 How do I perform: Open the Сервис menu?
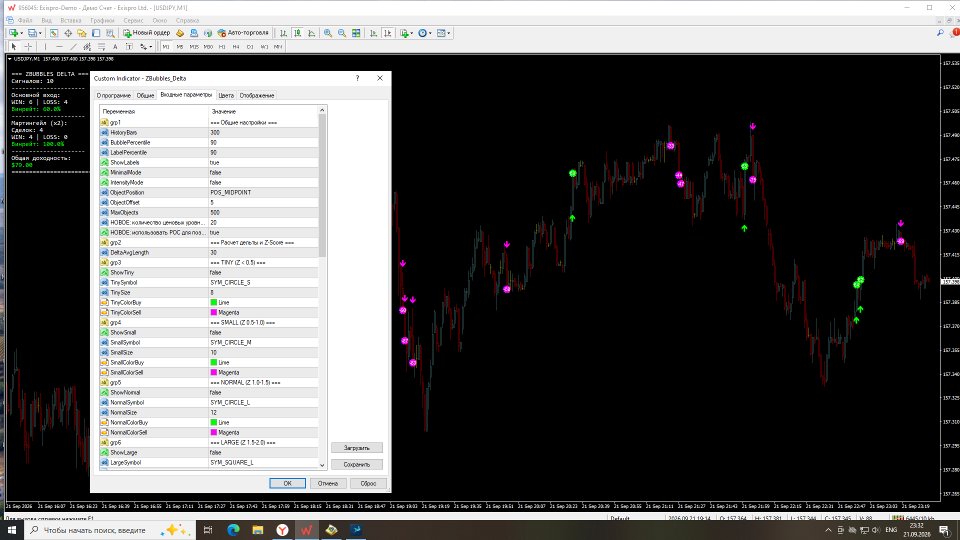point(133,20)
